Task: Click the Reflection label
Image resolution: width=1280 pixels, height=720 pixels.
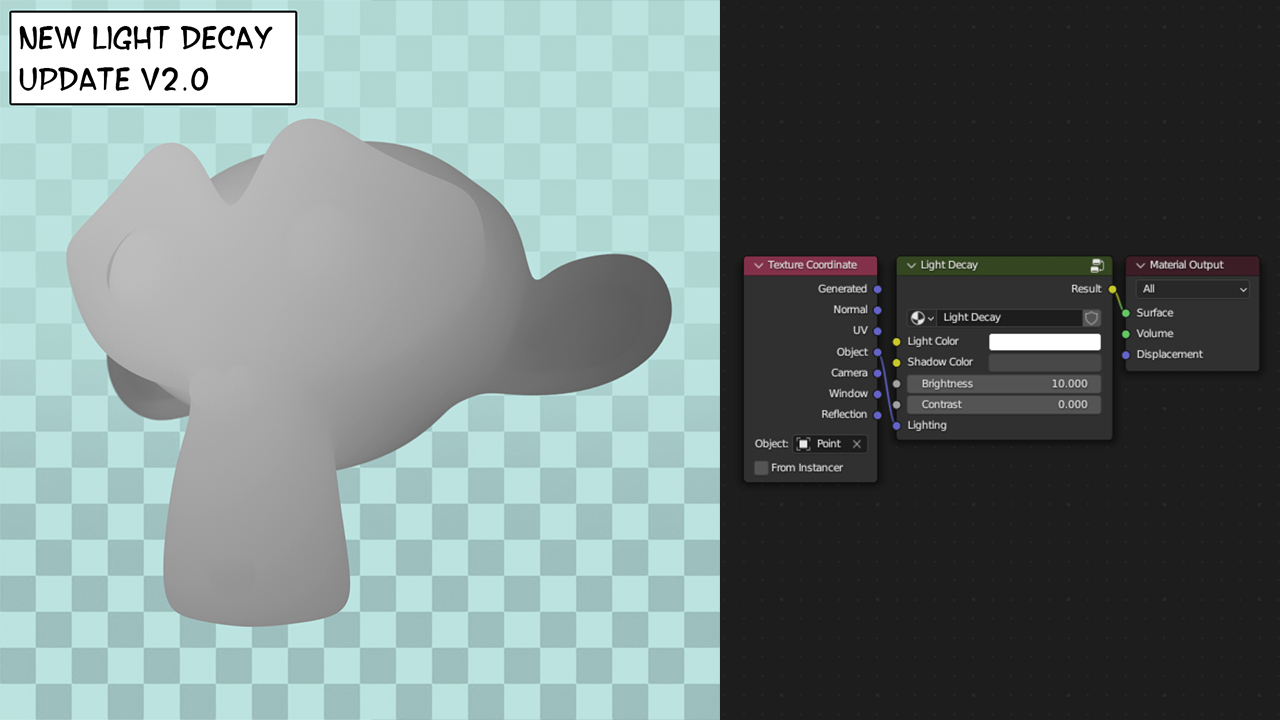Action: pyautogui.click(x=844, y=414)
